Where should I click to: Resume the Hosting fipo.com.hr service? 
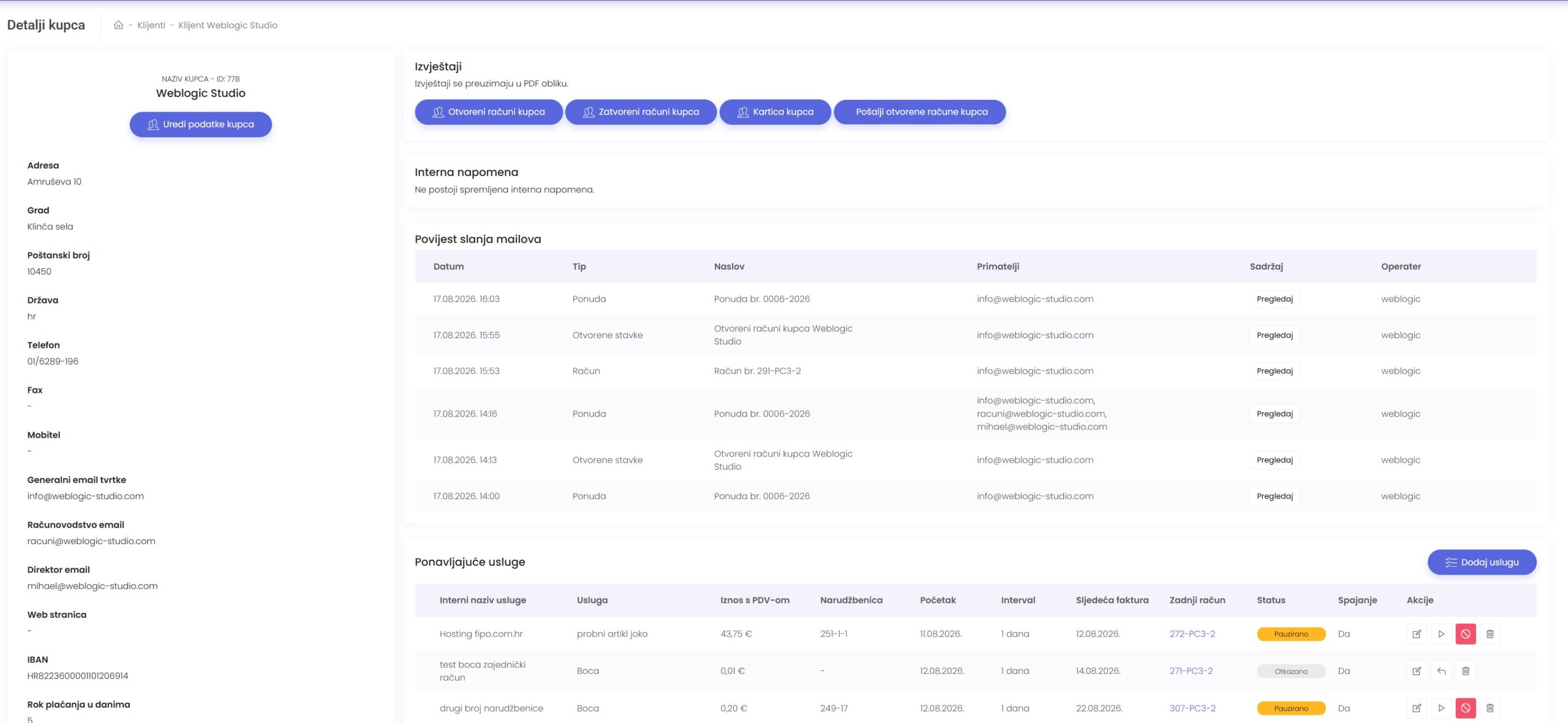(x=1441, y=634)
